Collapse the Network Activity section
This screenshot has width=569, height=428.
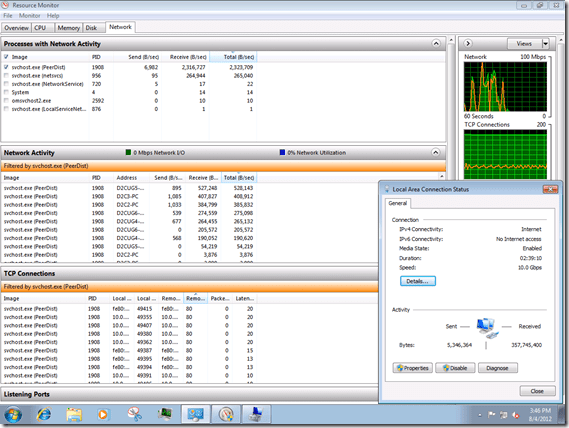click(436, 152)
